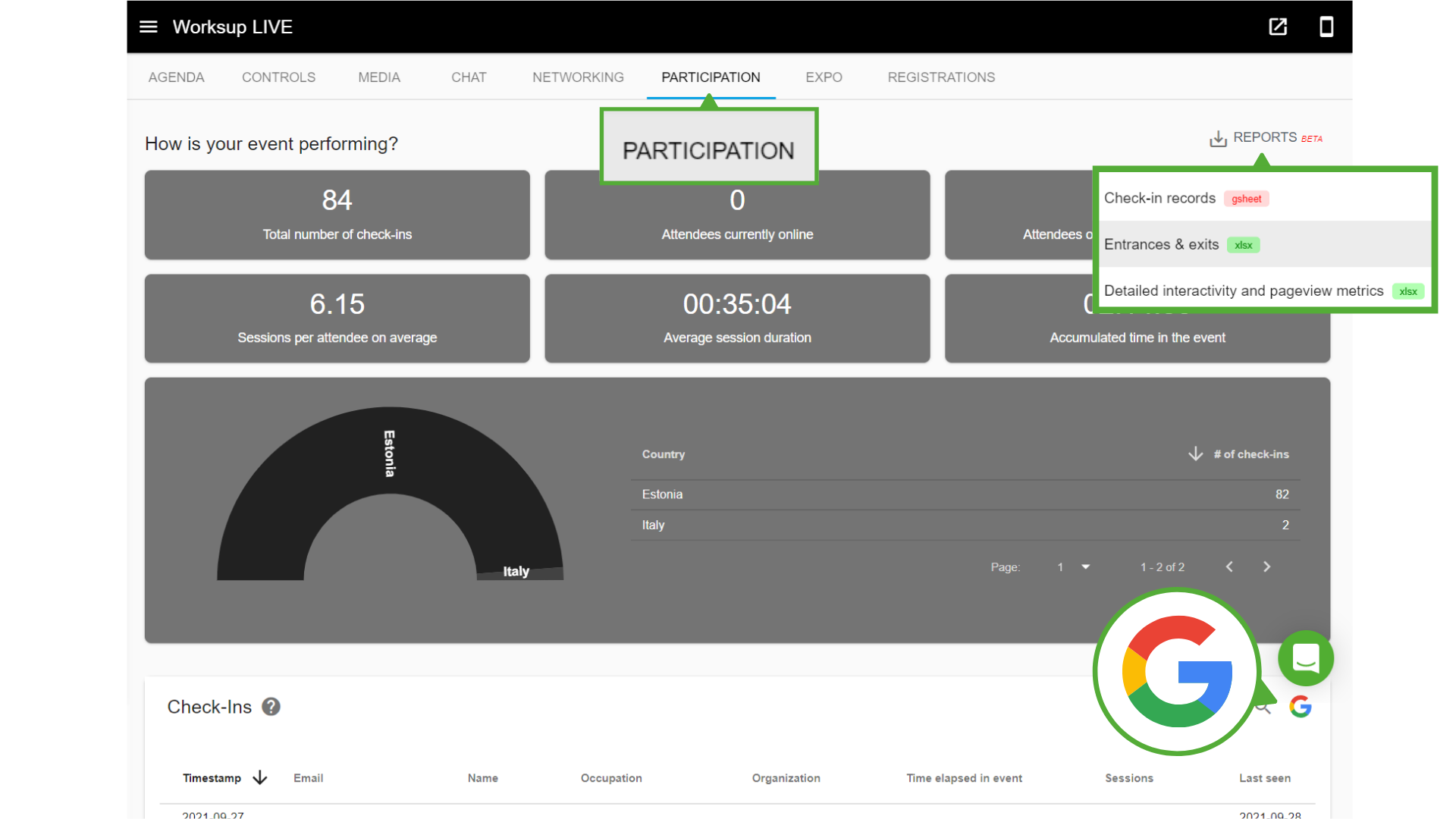The width and height of the screenshot is (1456, 819).
Task: Click the open-in-new-window icon
Action: pos(1278,27)
